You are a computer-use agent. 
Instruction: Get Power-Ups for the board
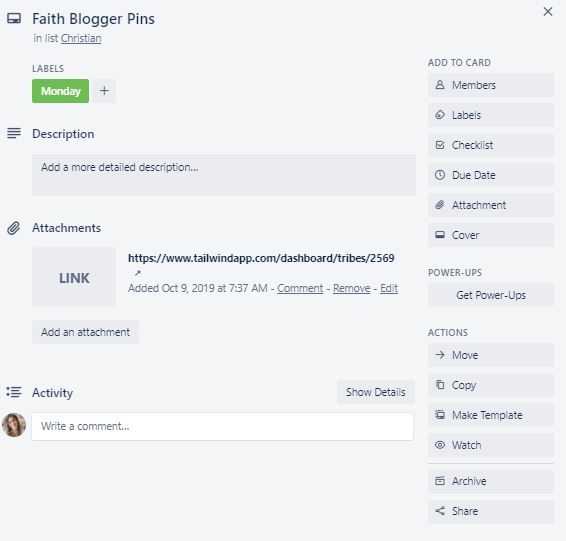(491, 295)
